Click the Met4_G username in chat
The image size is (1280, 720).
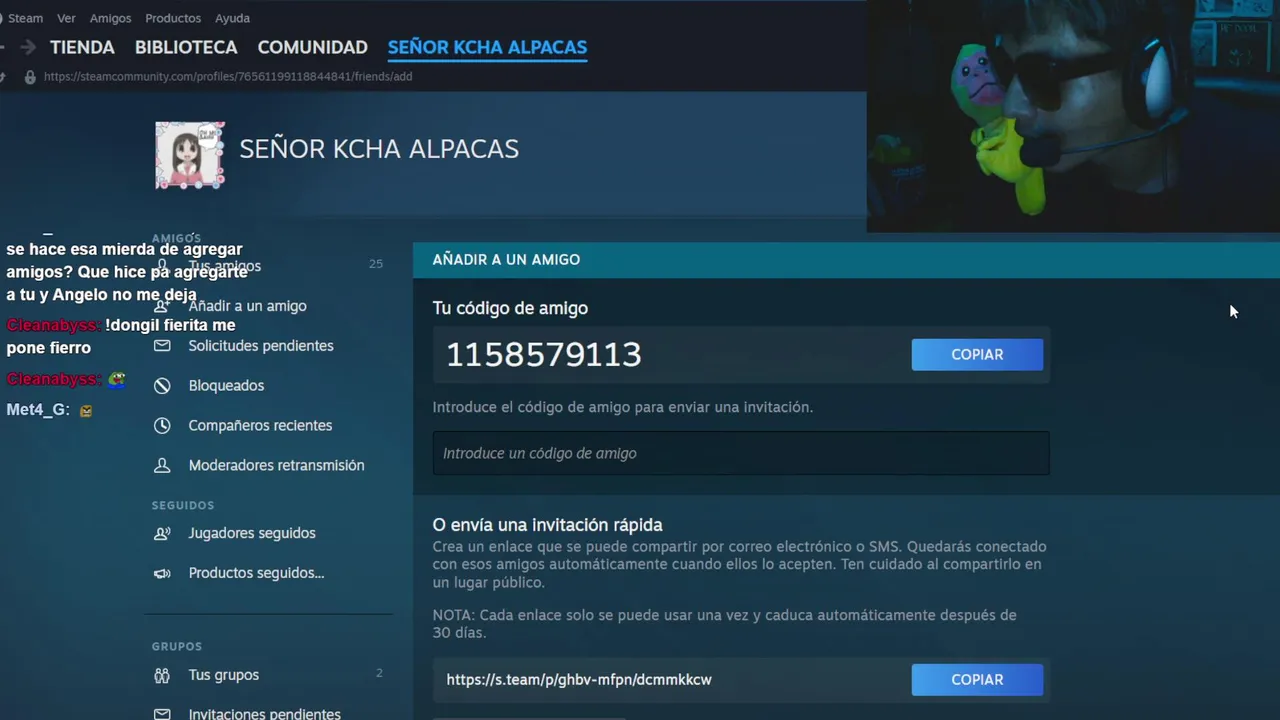coord(38,410)
